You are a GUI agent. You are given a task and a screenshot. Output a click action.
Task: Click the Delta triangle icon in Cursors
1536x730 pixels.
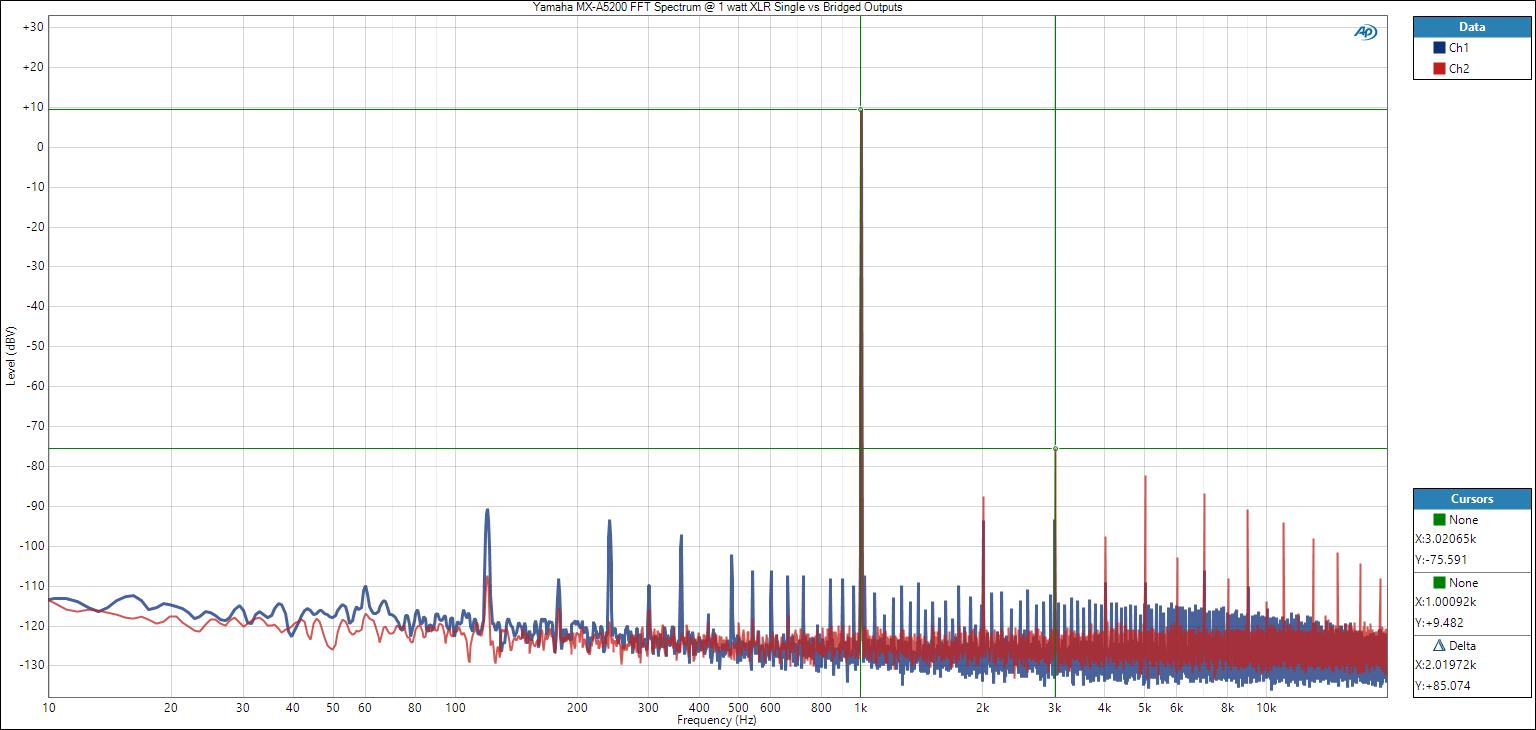coord(1439,646)
